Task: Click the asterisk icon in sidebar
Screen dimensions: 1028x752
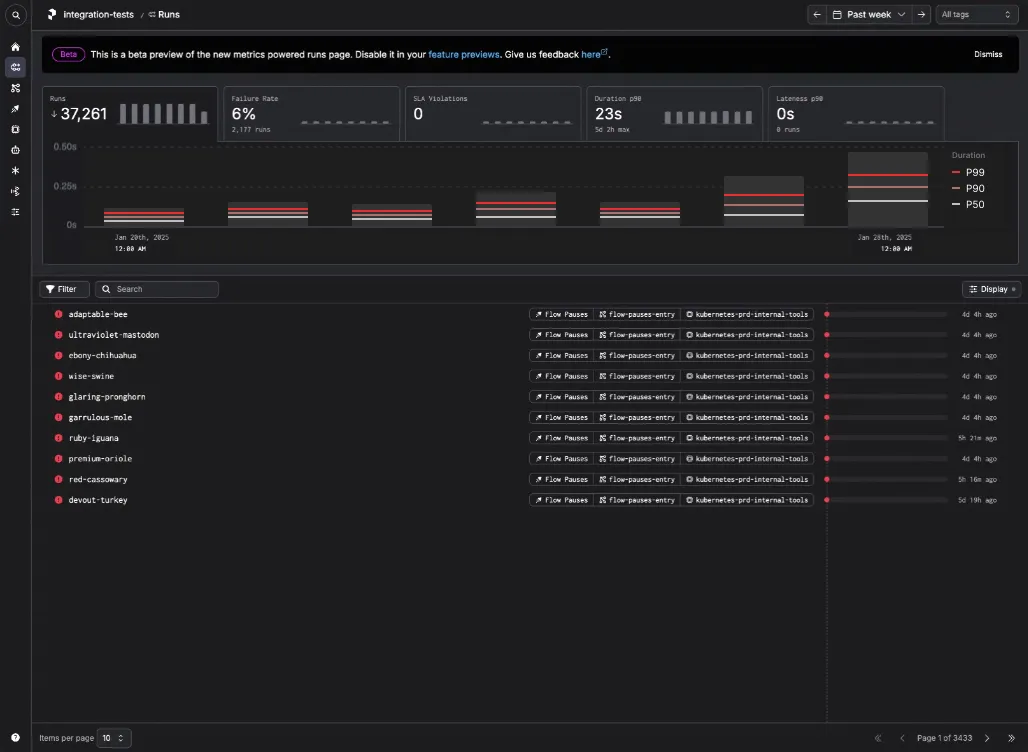Action: click(x=16, y=170)
